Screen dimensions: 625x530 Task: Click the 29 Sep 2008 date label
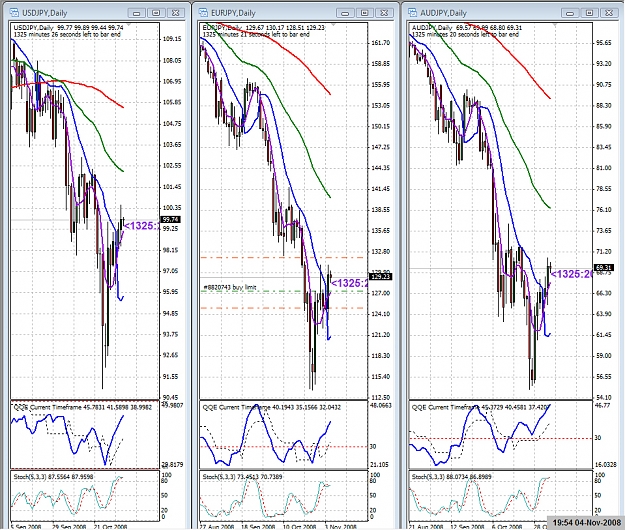(x=69, y=526)
